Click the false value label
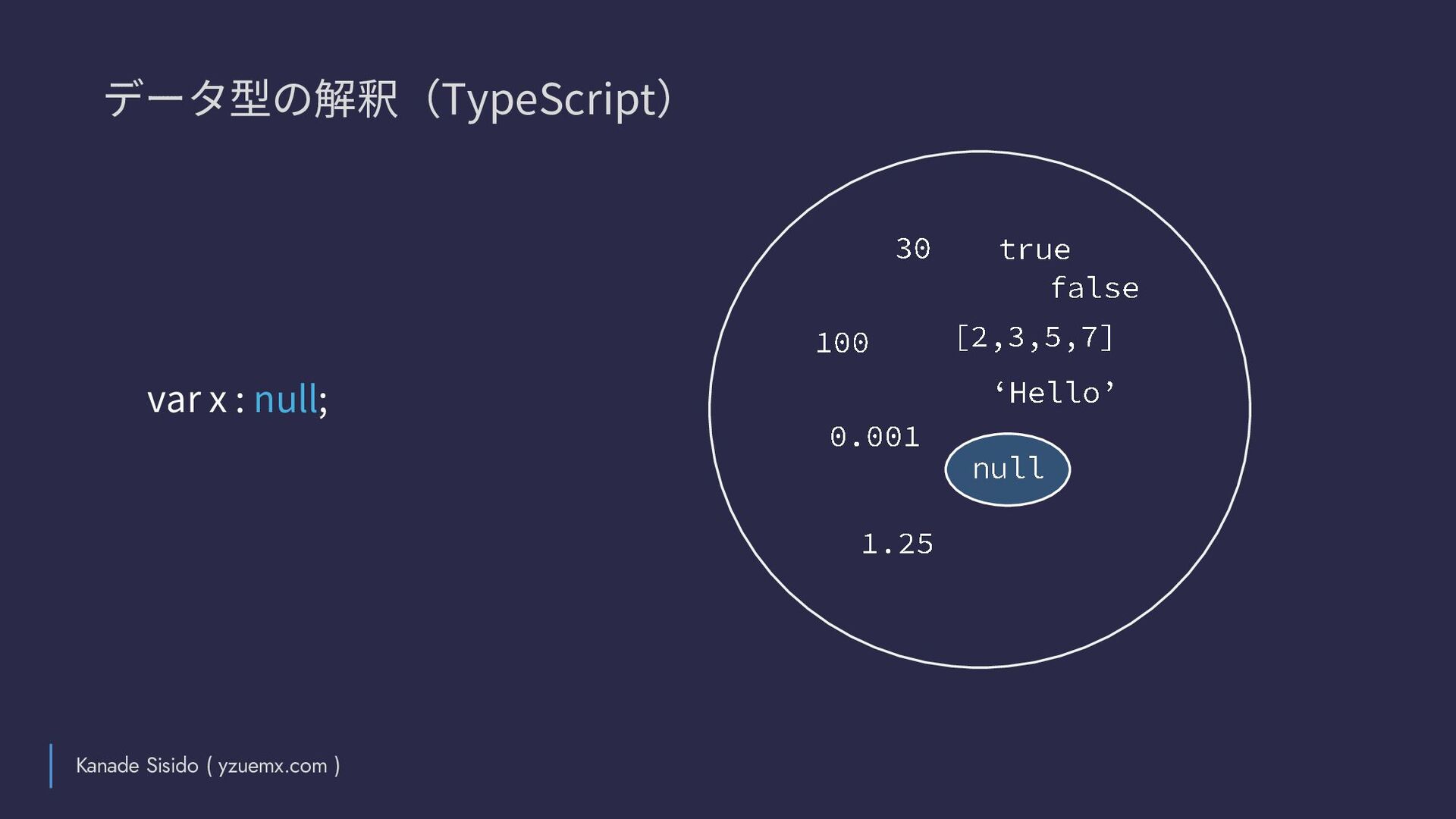 1094,288
